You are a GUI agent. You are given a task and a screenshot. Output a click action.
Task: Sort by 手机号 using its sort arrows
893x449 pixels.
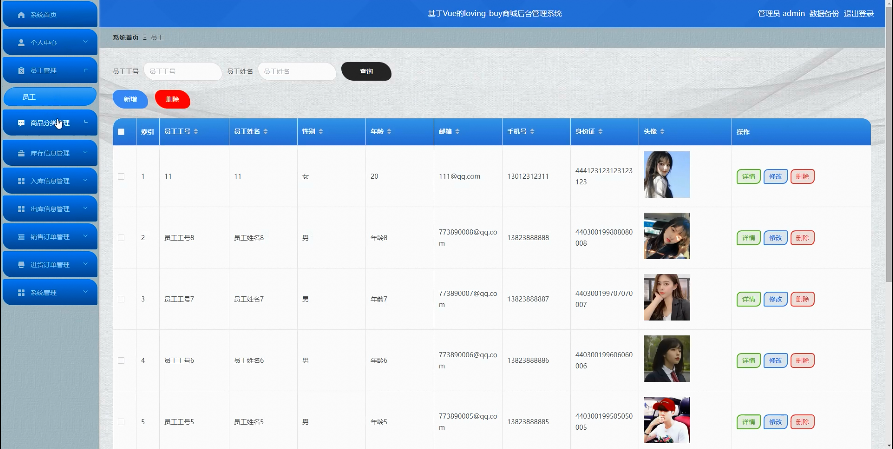click(x=532, y=132)
